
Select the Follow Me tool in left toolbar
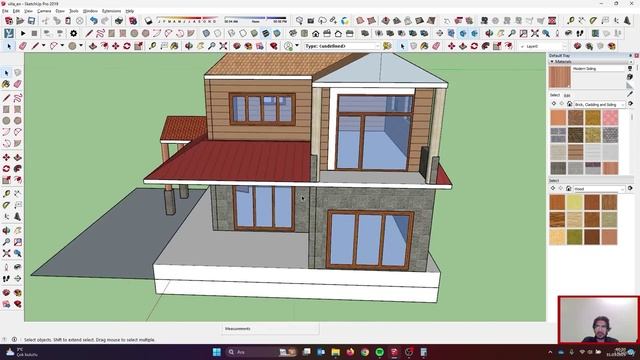click(x=18, y=169)
